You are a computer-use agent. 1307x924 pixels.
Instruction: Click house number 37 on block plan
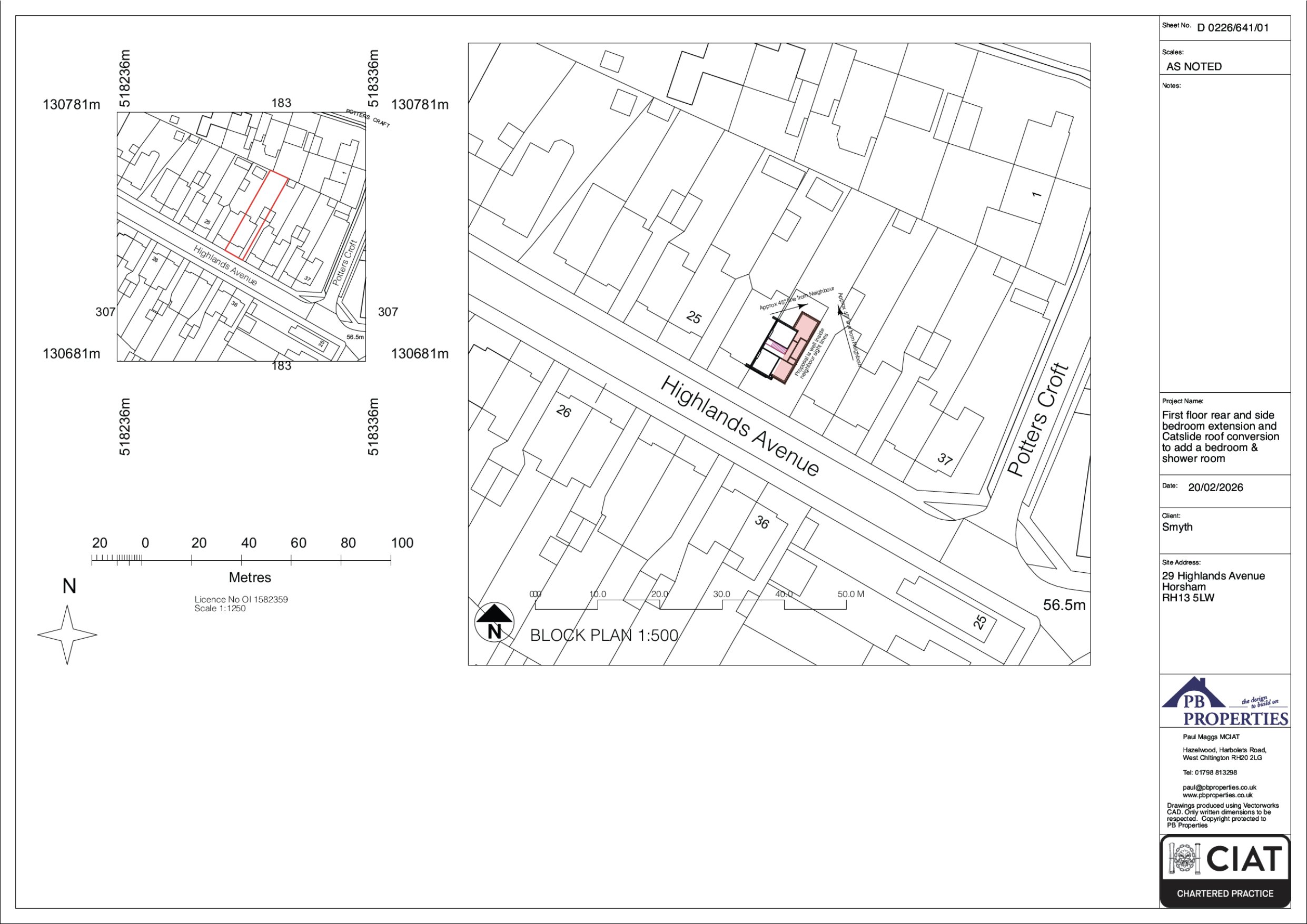pos(945,459)
